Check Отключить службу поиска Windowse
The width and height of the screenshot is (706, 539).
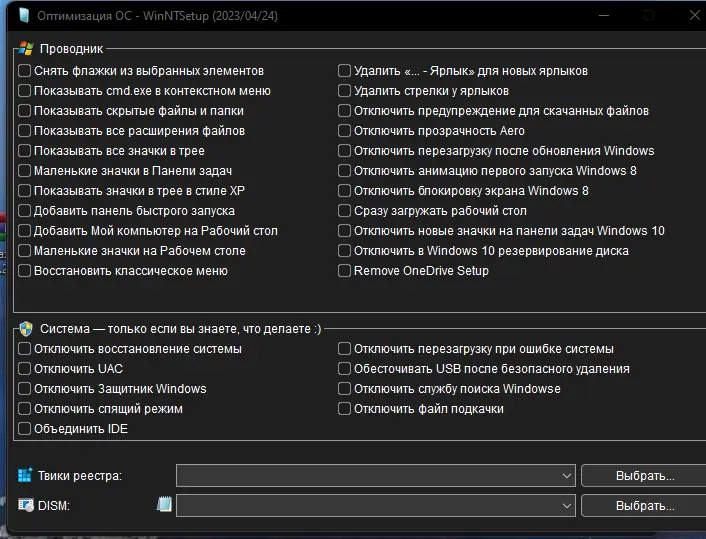(344, 389)
